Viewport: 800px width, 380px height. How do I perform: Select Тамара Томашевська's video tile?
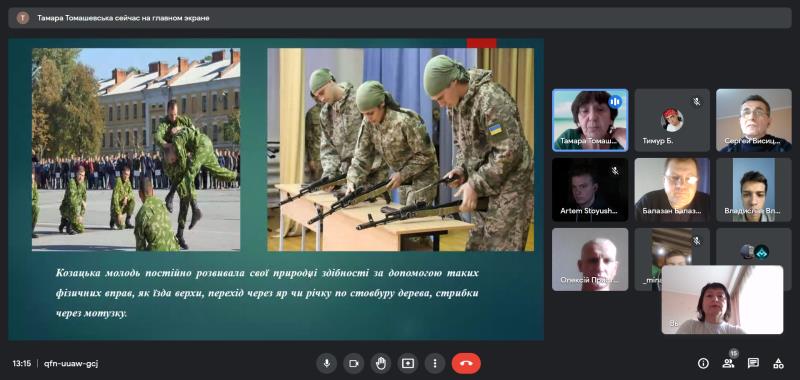click(x=590, y=120)
